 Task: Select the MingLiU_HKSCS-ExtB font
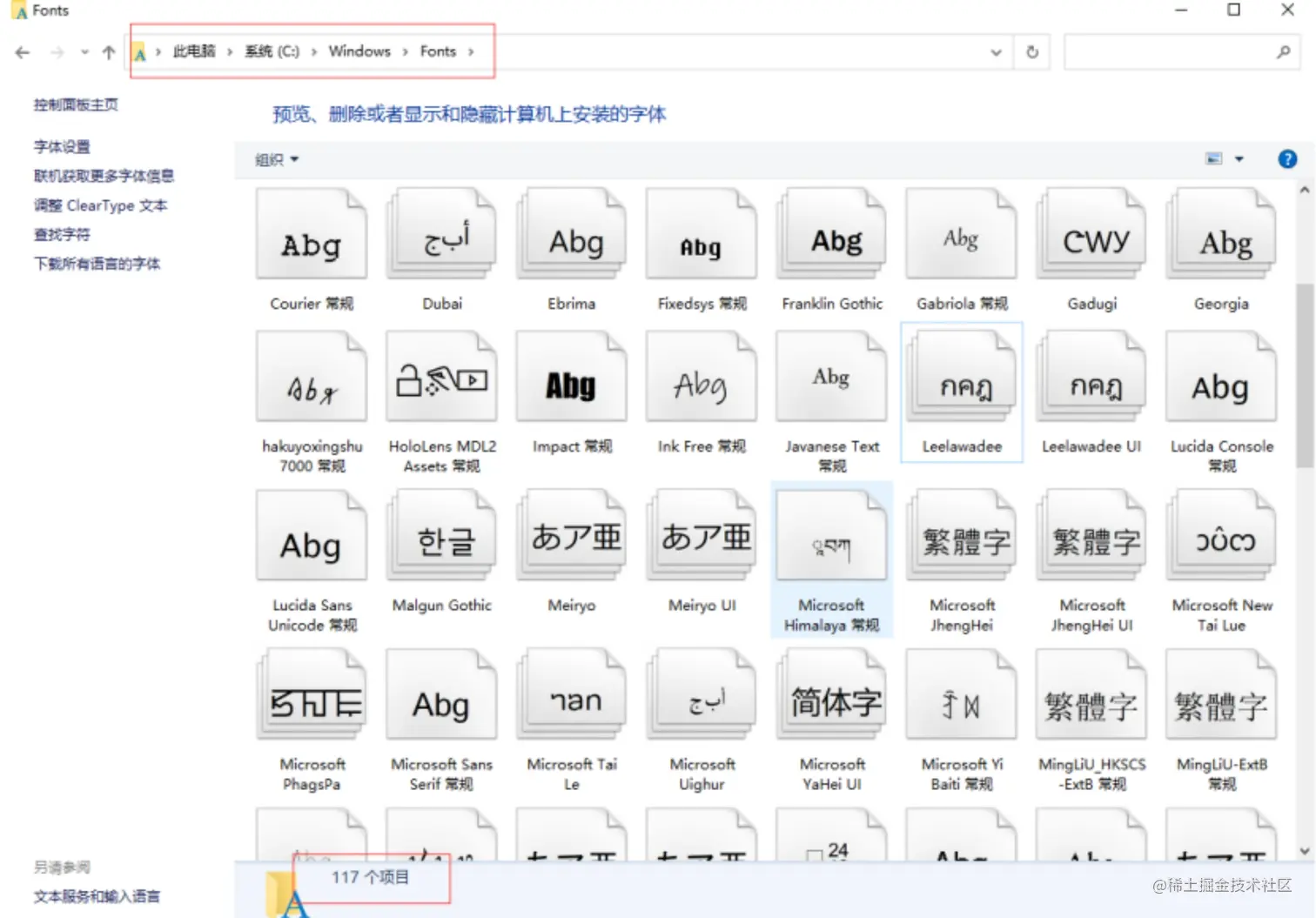1092,695
